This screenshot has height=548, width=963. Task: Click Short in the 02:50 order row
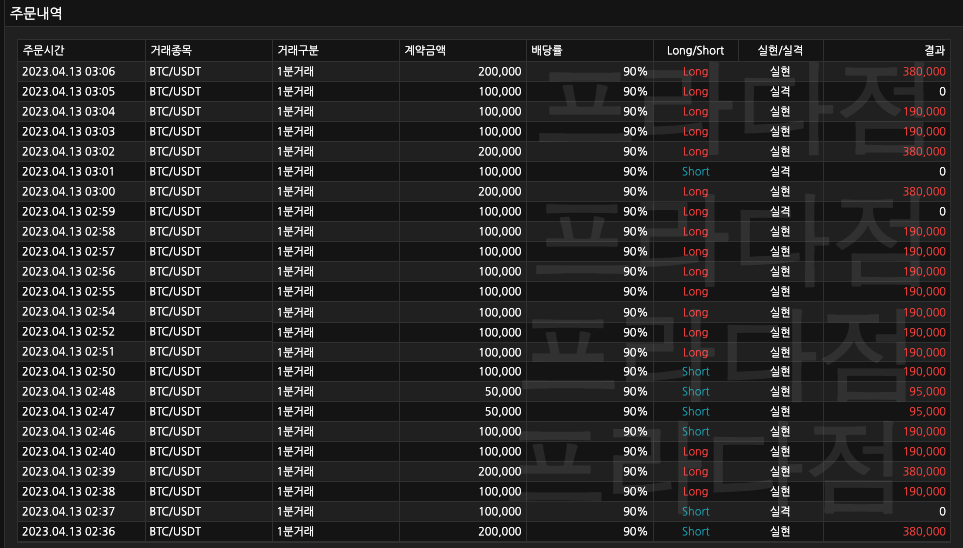(x=695, y=372)
